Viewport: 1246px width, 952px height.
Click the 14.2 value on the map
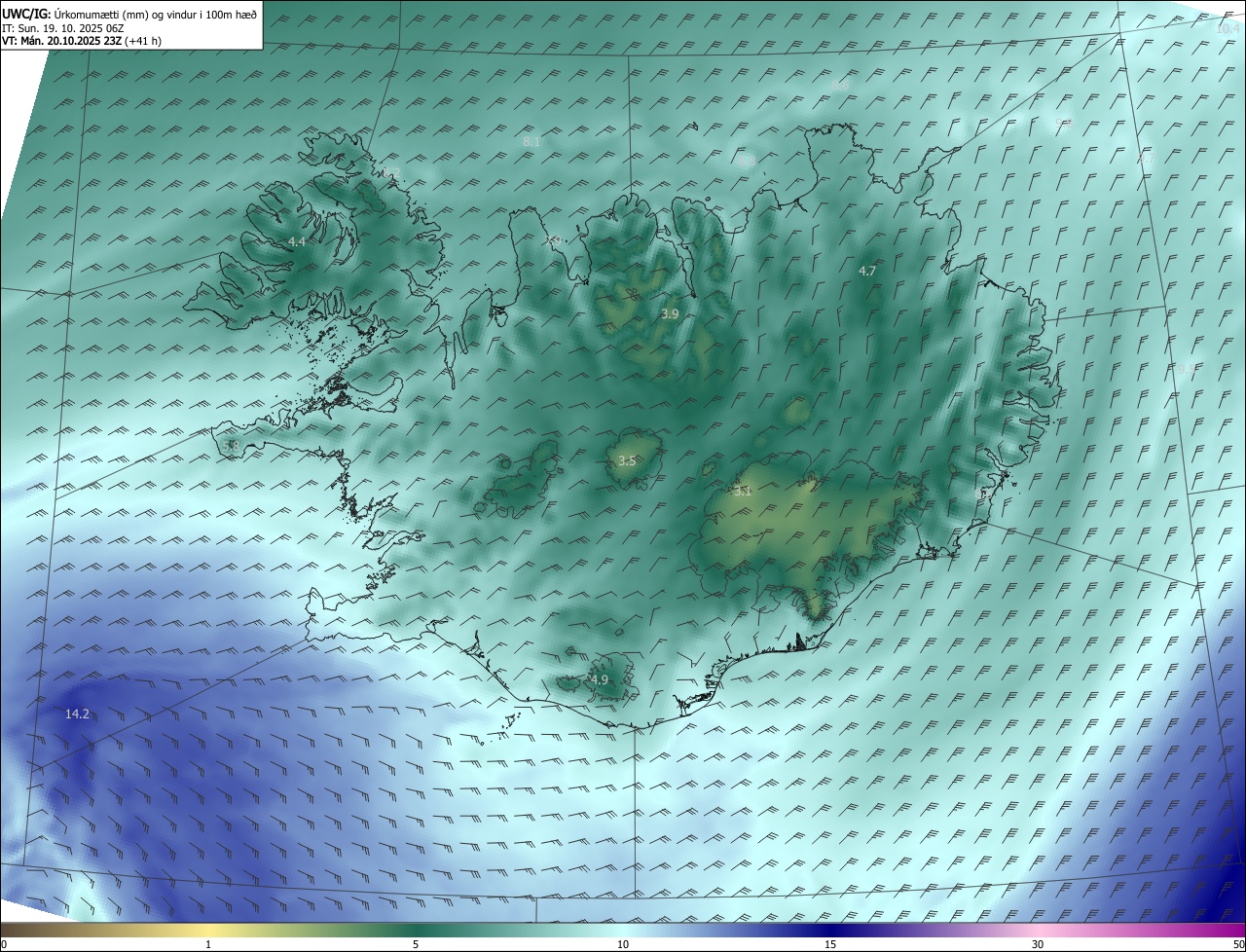point(77,714)
